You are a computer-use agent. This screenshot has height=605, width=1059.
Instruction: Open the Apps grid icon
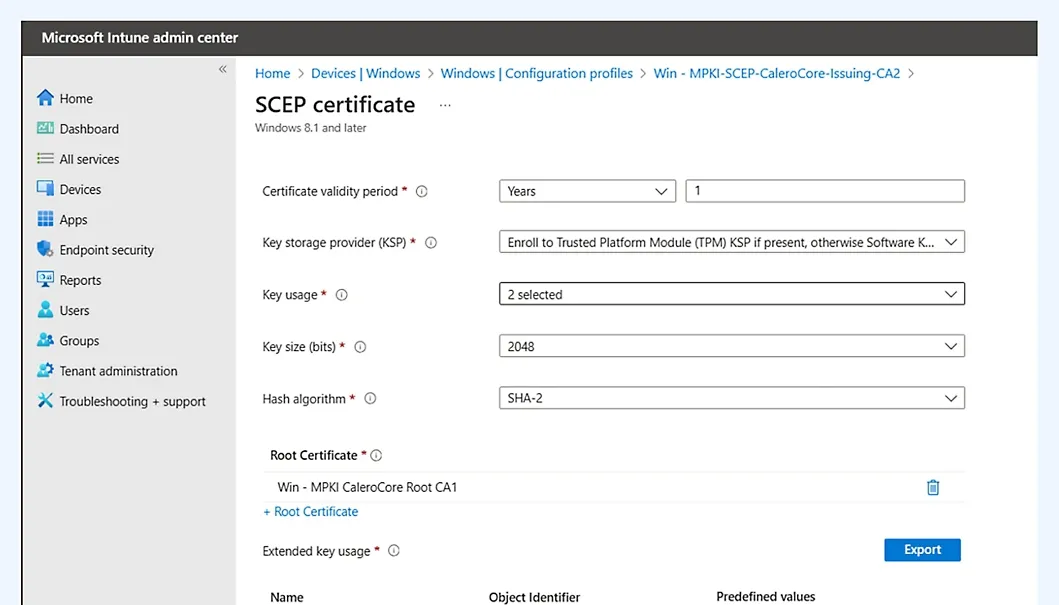45,220
